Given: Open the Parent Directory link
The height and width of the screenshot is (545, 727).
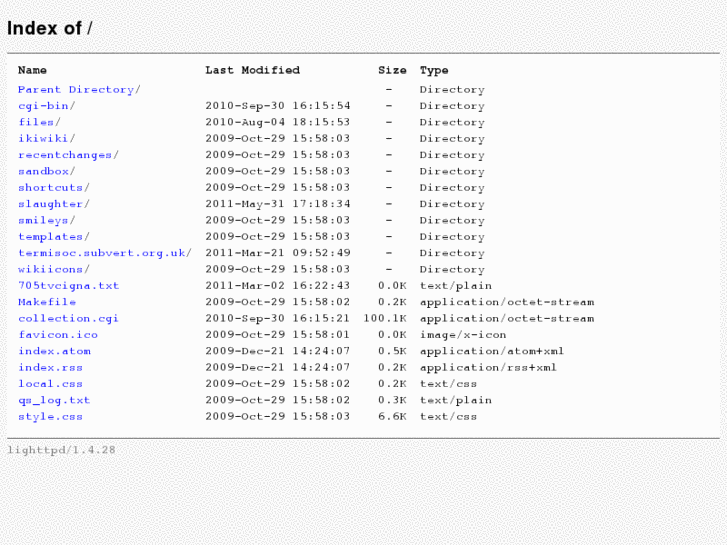Looking at the screenshot, I should point(76,89).
